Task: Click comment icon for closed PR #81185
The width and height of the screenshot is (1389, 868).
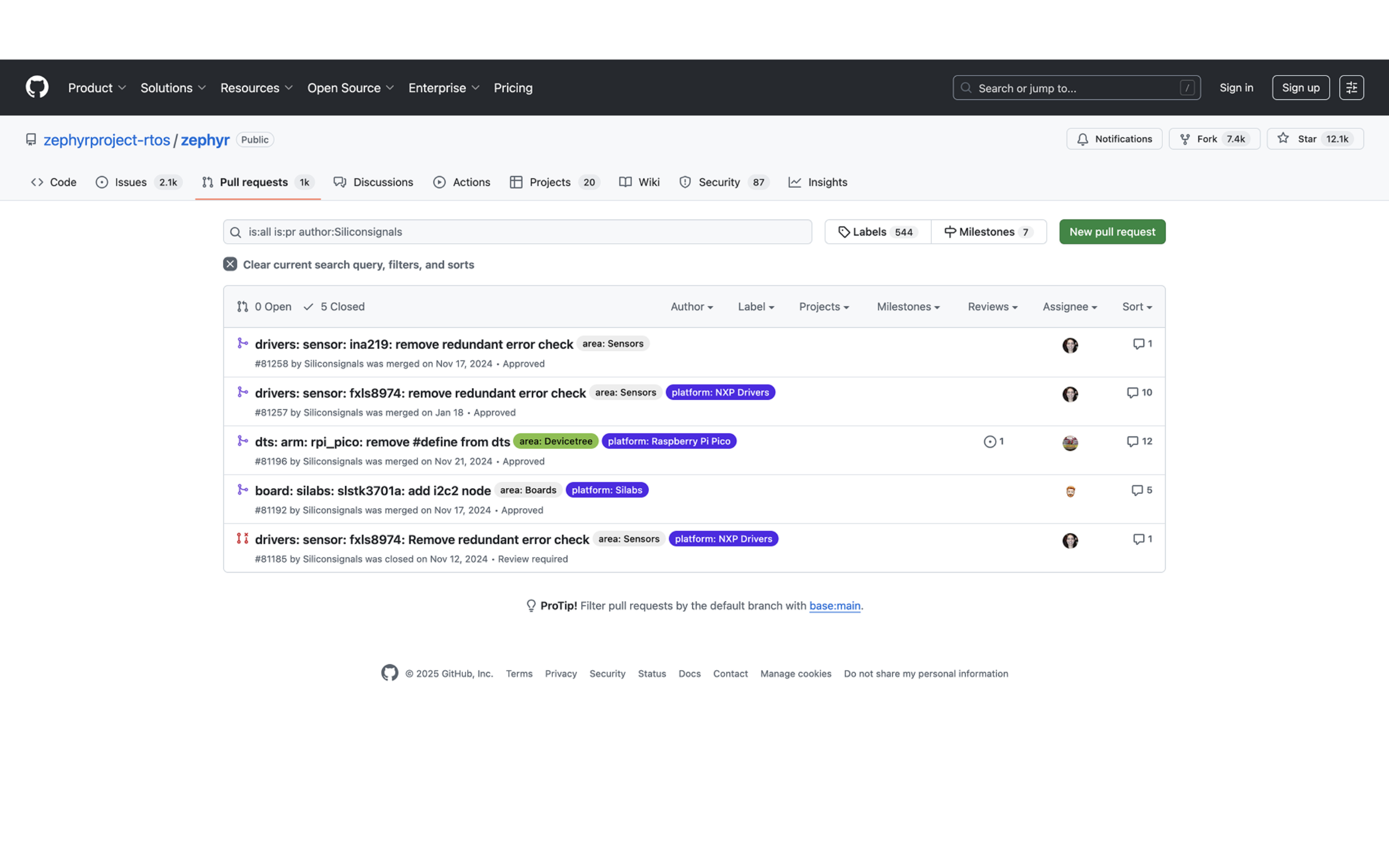Action: pyautogui.click(x=1142, y=539)
